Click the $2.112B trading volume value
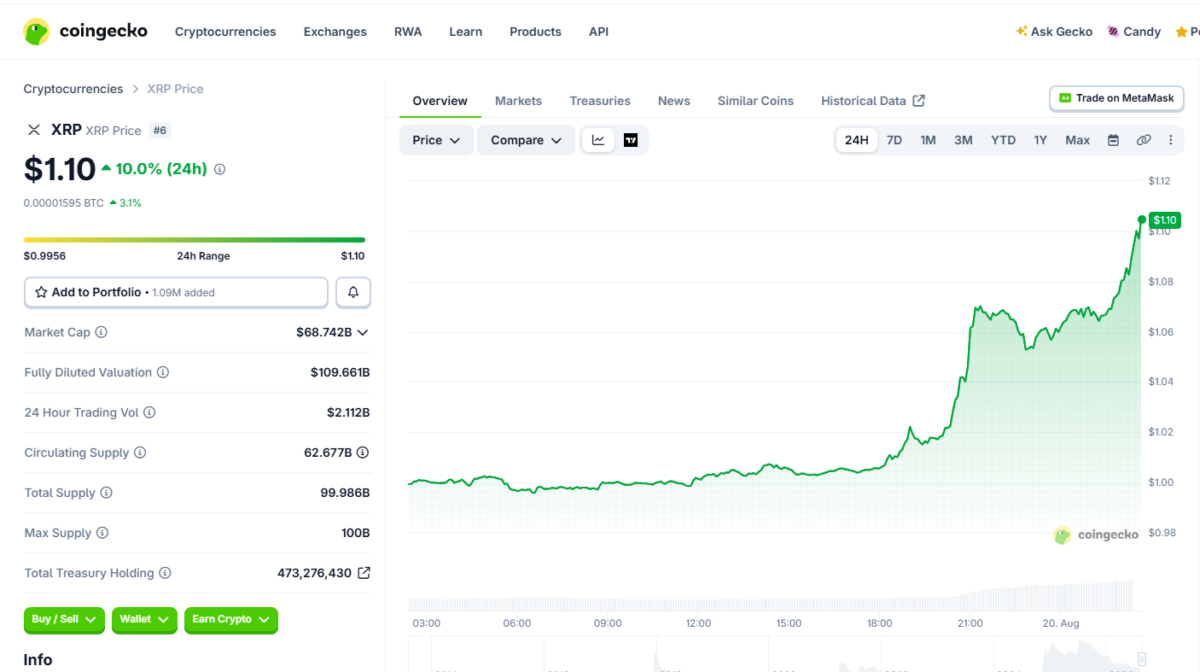This screenshot has width=1200, height=672. (x=348, y=412)
